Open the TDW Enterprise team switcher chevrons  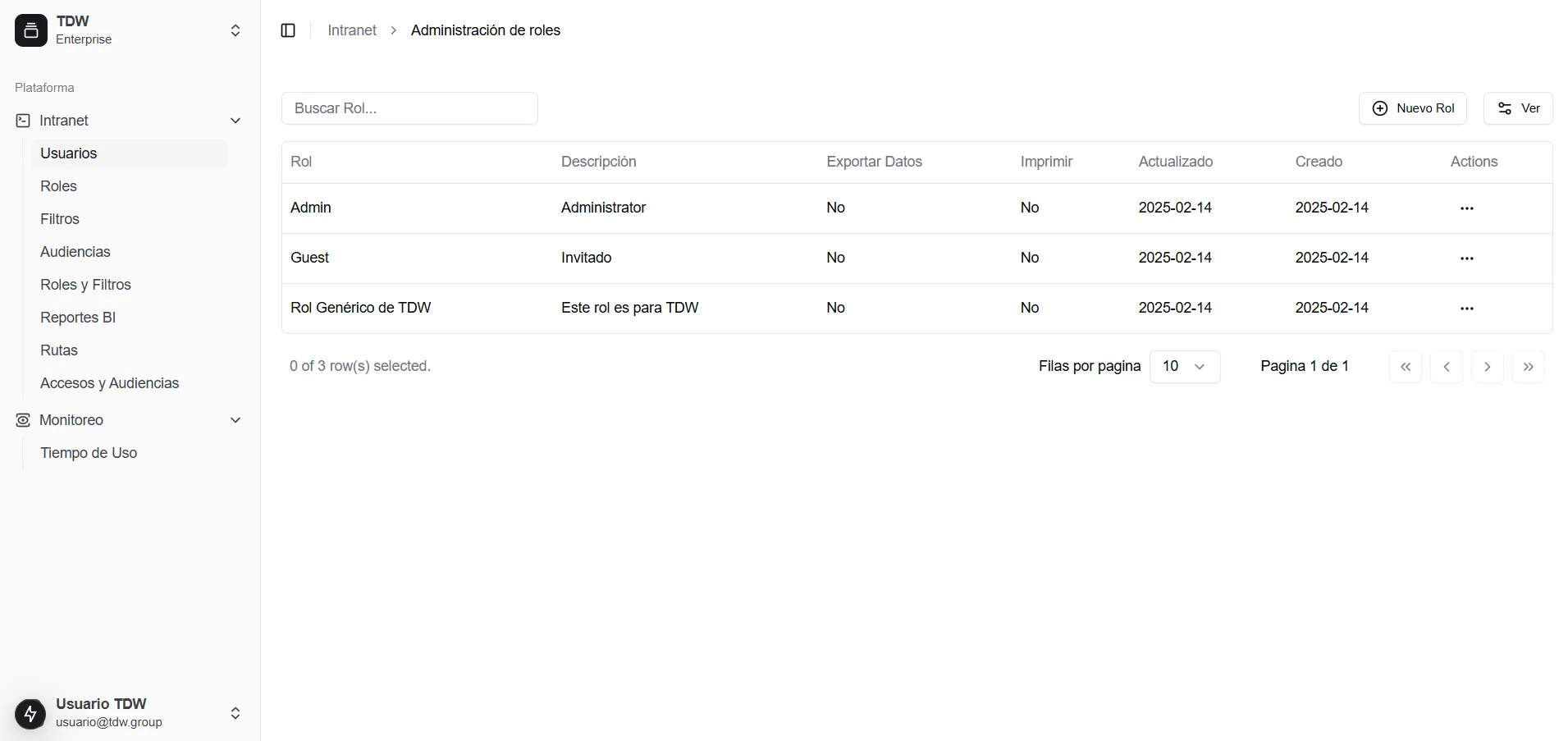pos(235,30)
